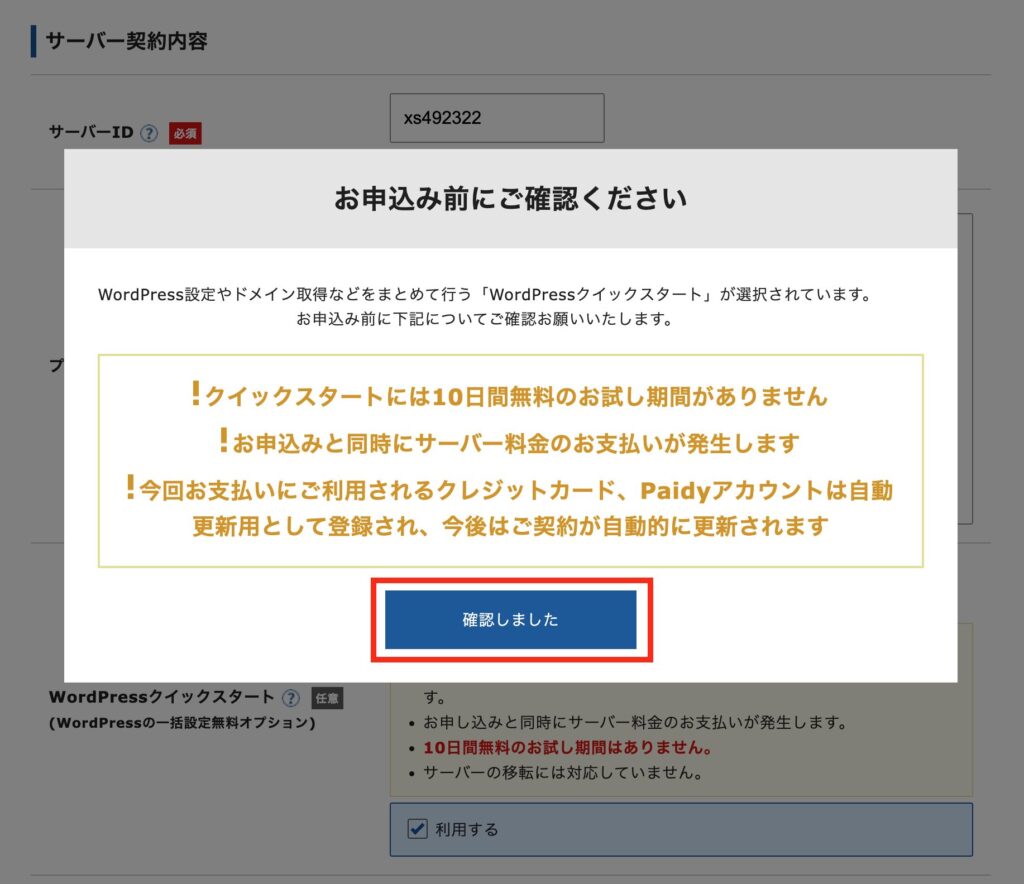The height and width of the screenshot is (884, 1024).
Task: Click the WordPressクイックスタート field label
Action: point(161,697)
